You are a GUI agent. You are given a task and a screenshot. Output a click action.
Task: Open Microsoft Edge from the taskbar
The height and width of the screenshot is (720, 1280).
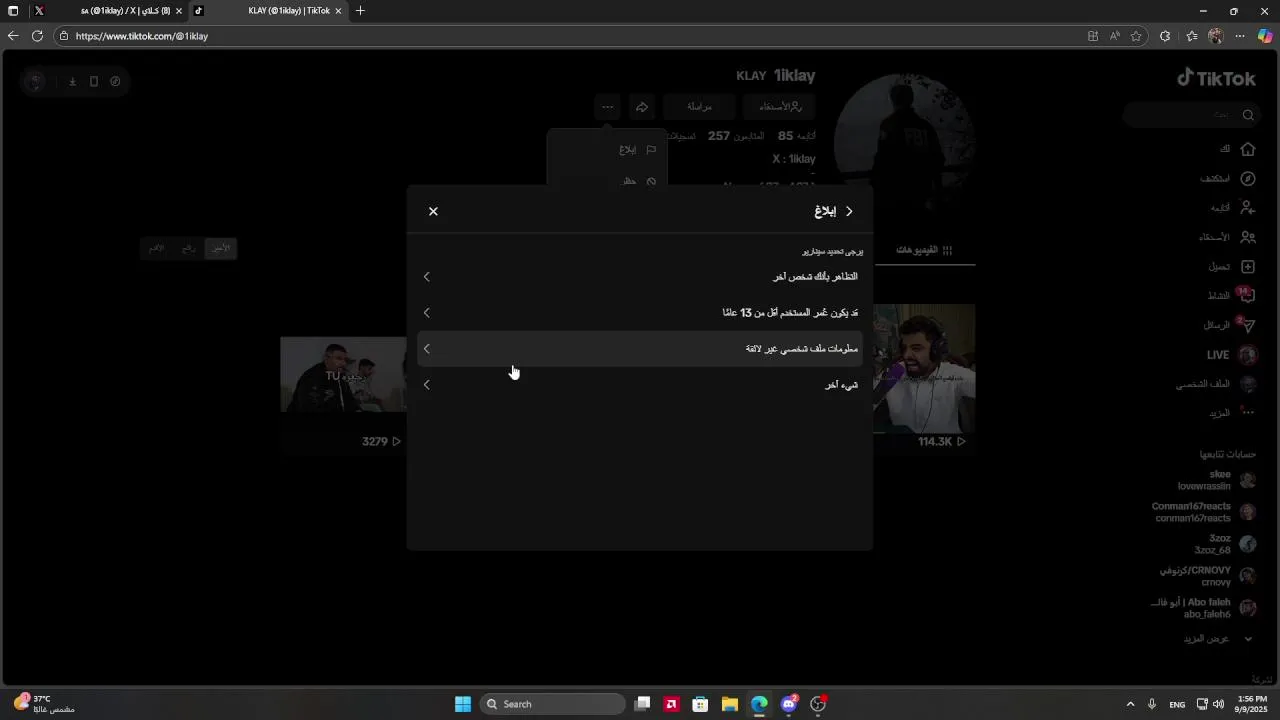[759, 704]
